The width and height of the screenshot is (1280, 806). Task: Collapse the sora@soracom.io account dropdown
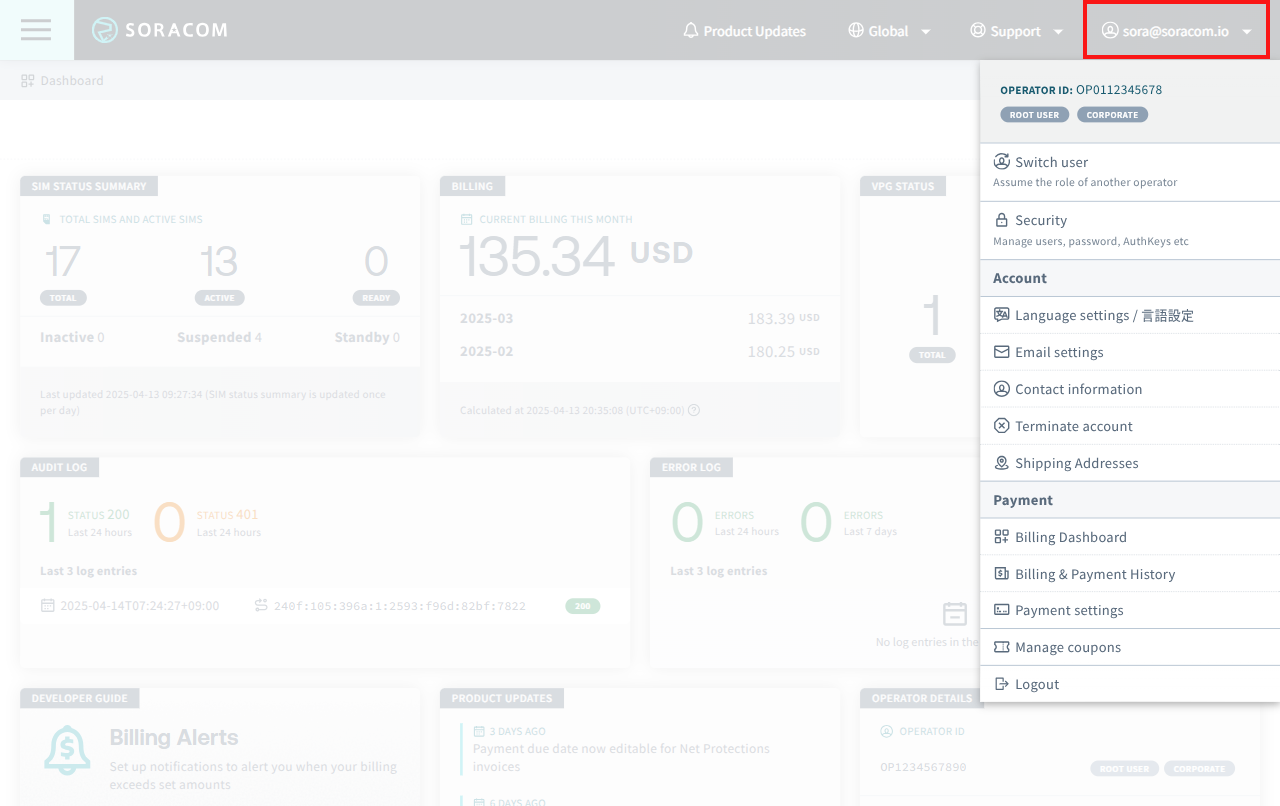coord(1176,30)
